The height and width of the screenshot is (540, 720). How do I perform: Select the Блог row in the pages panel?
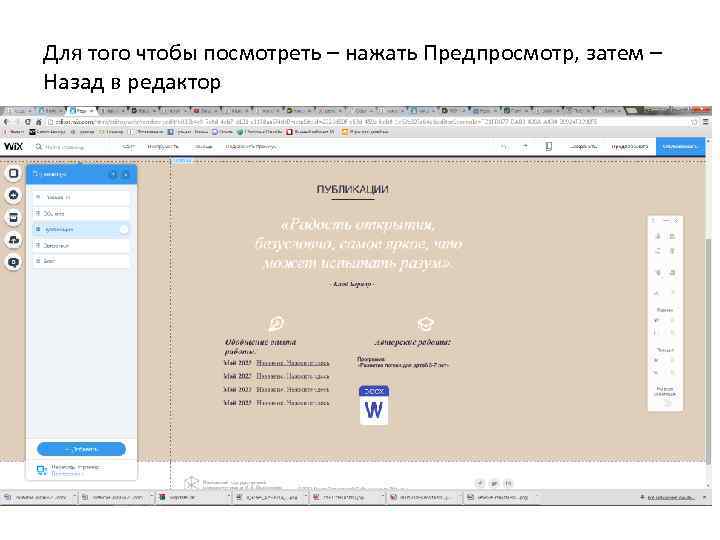(x=81, y=261)
